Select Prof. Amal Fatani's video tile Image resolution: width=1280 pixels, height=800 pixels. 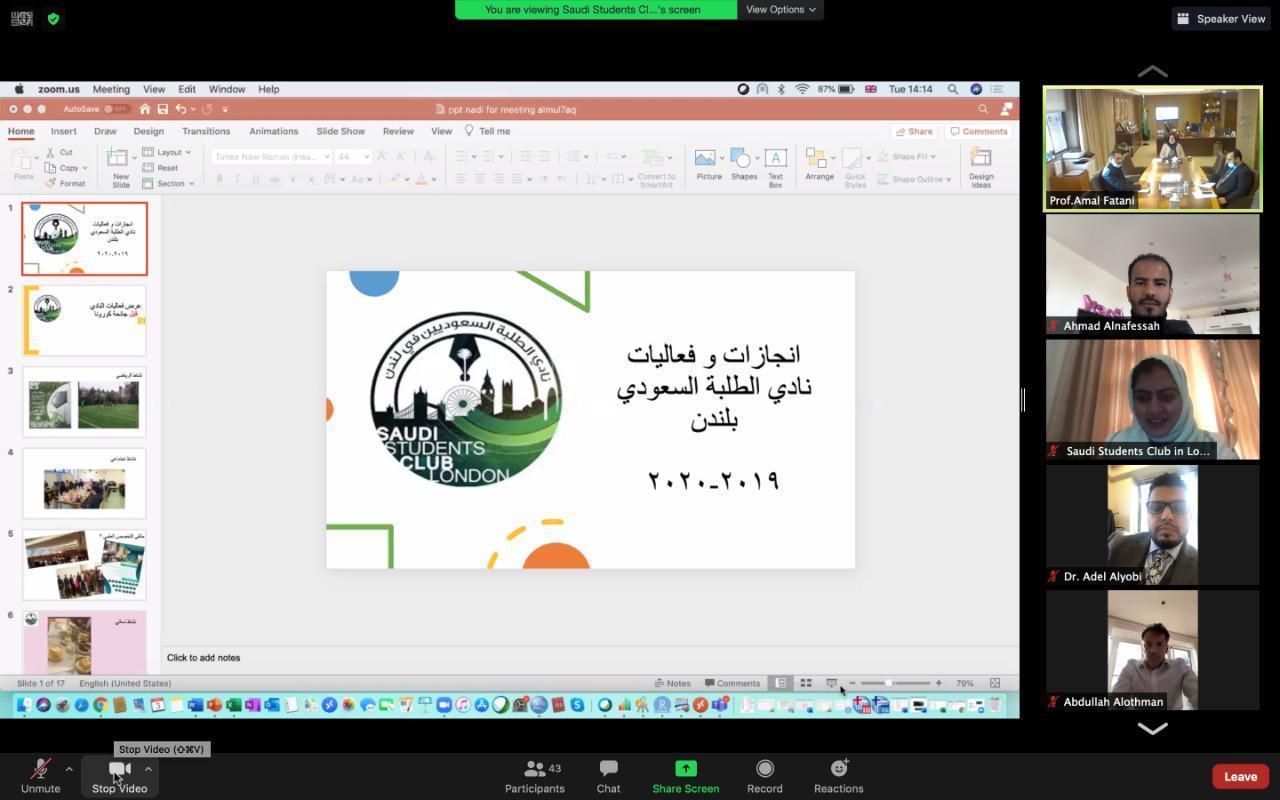coord(1152,149)
